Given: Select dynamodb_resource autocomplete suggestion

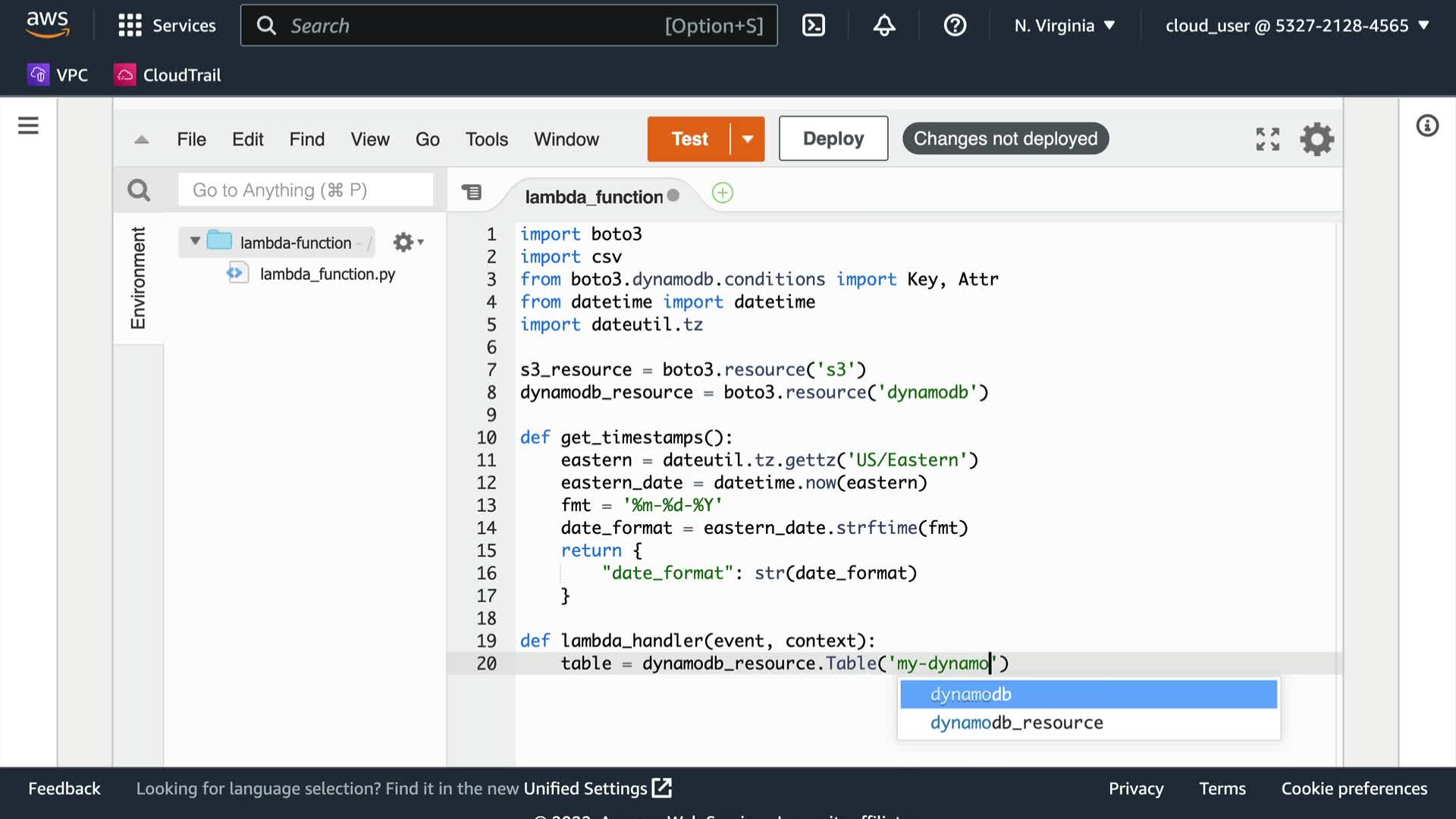Looking at the screenshot, I should pyautogui.click(x=1016, y=723).
